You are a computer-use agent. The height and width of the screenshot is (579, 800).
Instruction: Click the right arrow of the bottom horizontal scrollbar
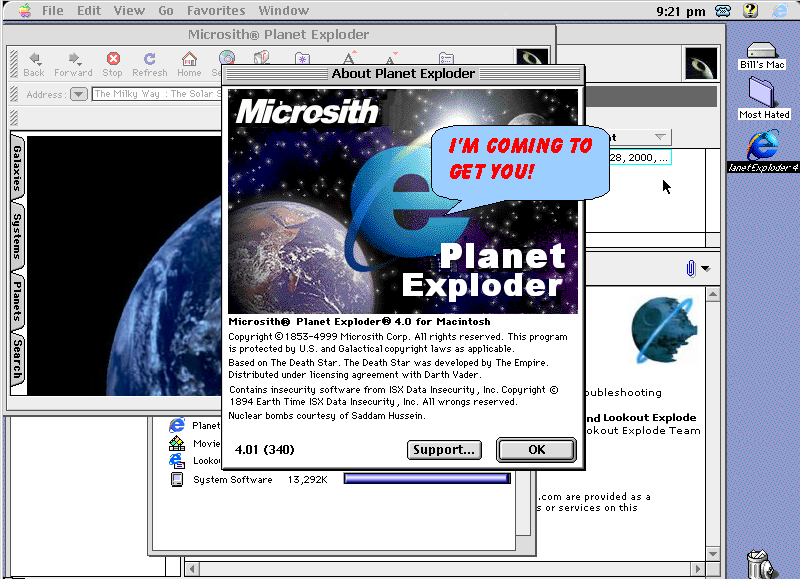(x=698, y=568)
